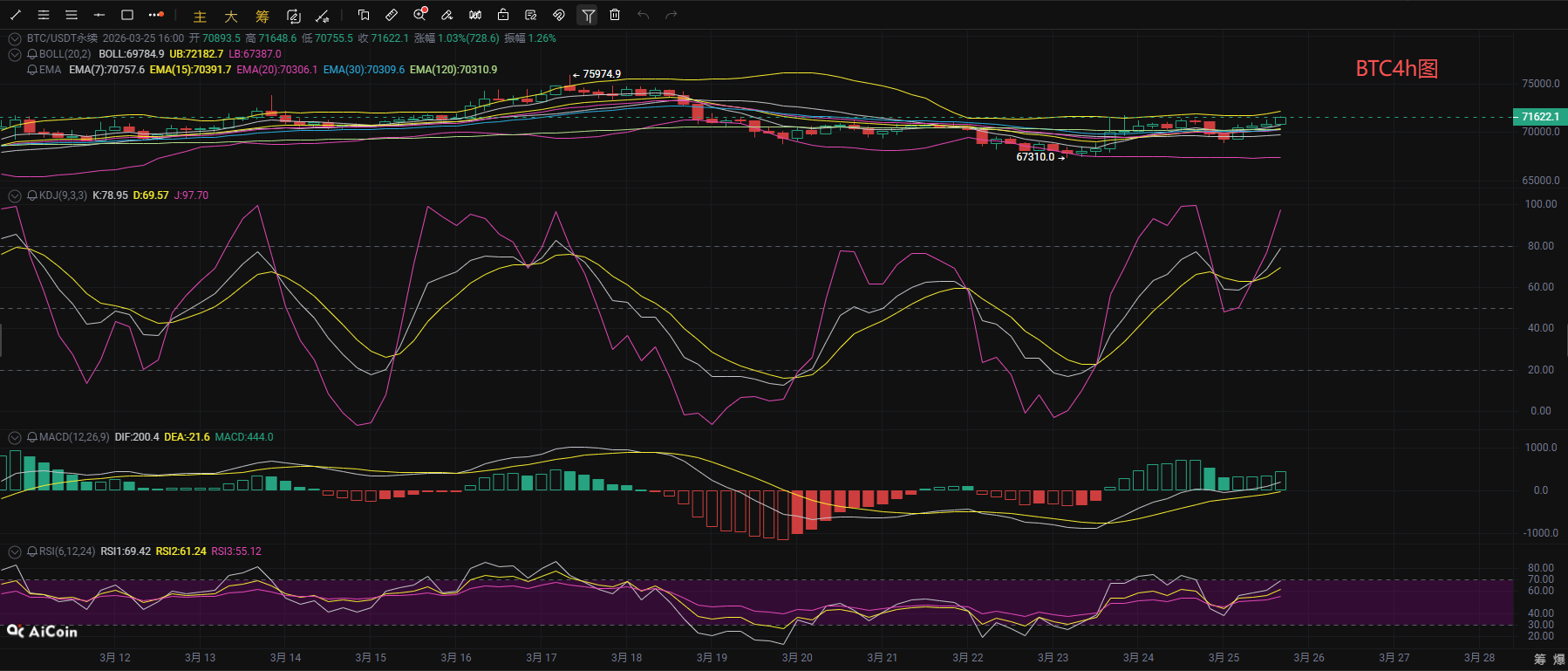This screenshot has width=1568, height=671.
Task: Click the redo arrow in toolbar
Action: coord(671,15)
